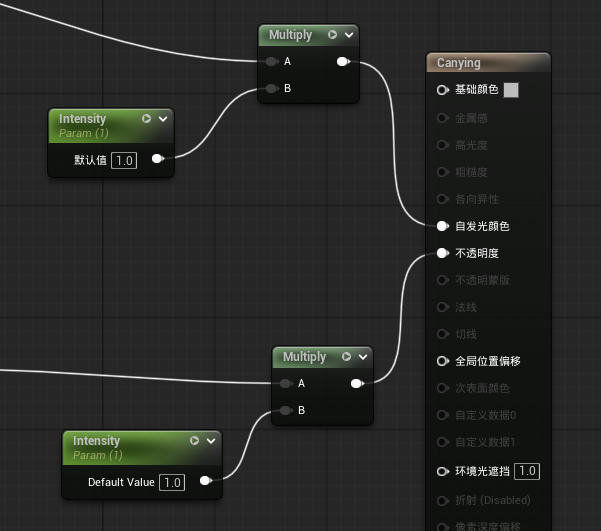Click preview icon on Intensity node with 默认值
601x531 pixels.
tap(147, 119)
